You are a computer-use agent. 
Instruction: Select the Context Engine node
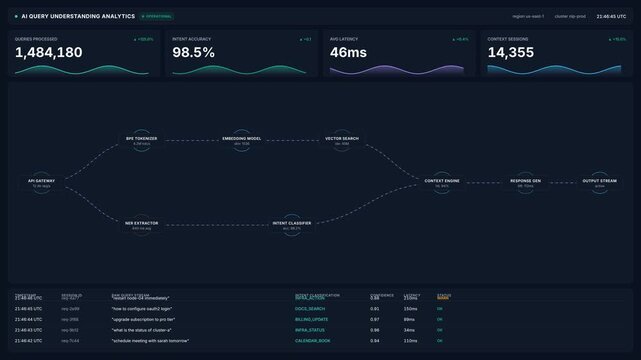442,183
